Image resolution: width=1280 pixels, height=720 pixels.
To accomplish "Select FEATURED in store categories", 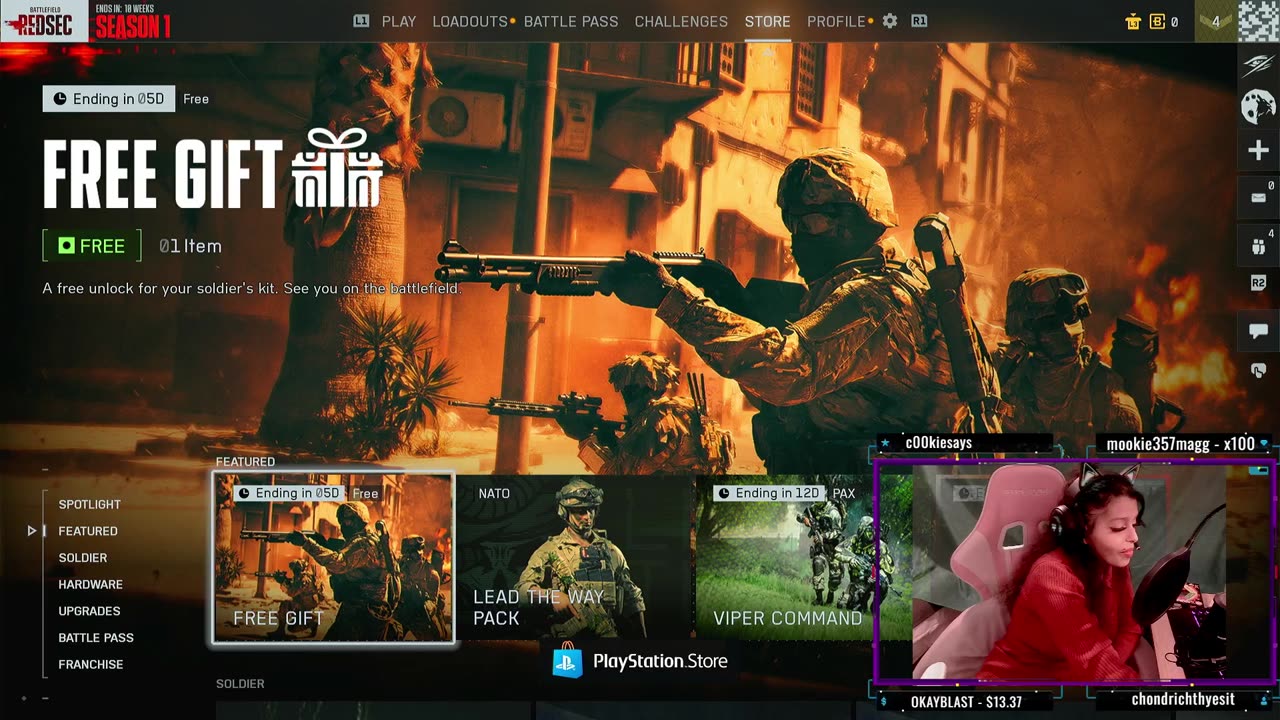I will coord(88,531).
